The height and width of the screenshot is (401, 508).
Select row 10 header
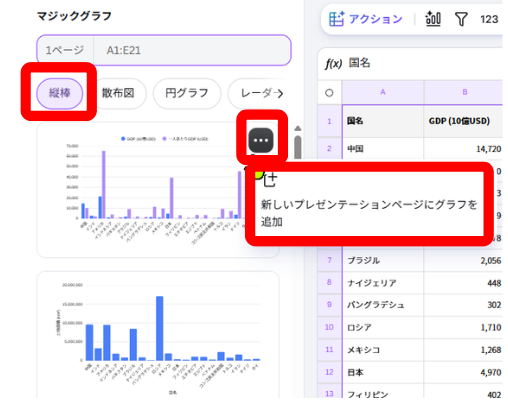coord(329,327)
